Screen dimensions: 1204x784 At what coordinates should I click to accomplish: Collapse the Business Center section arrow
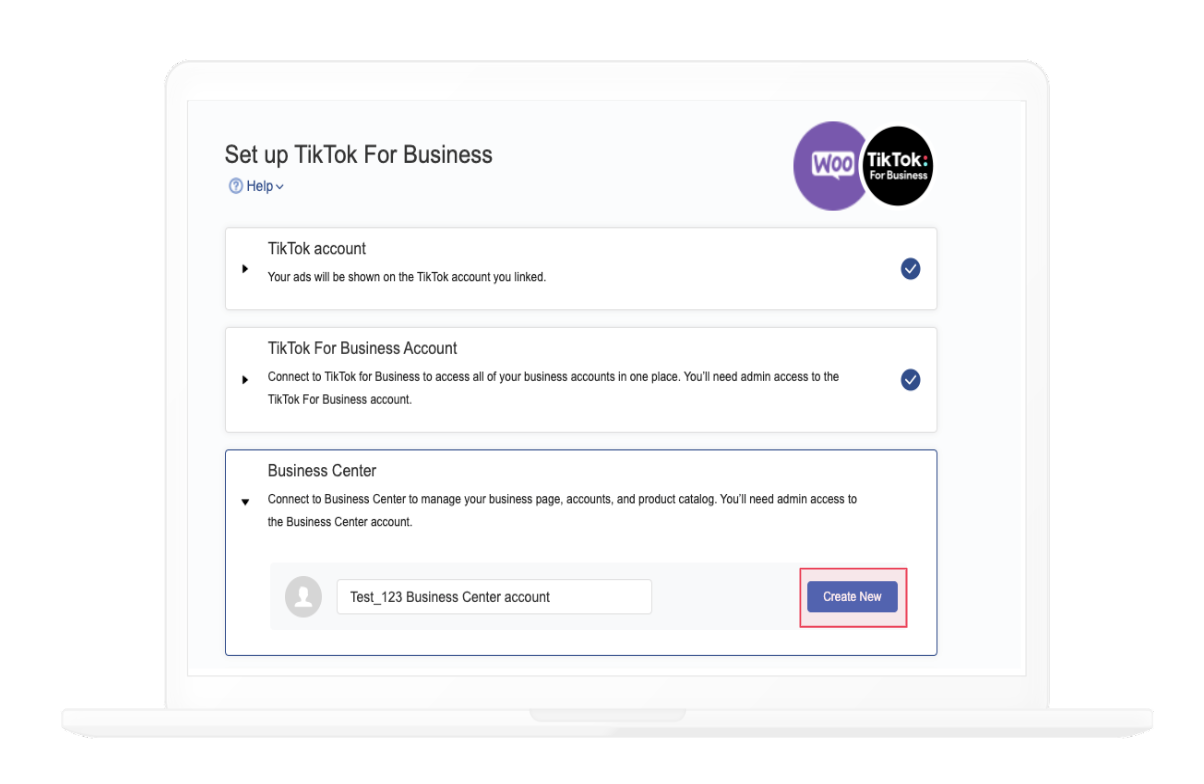[245, 502]
